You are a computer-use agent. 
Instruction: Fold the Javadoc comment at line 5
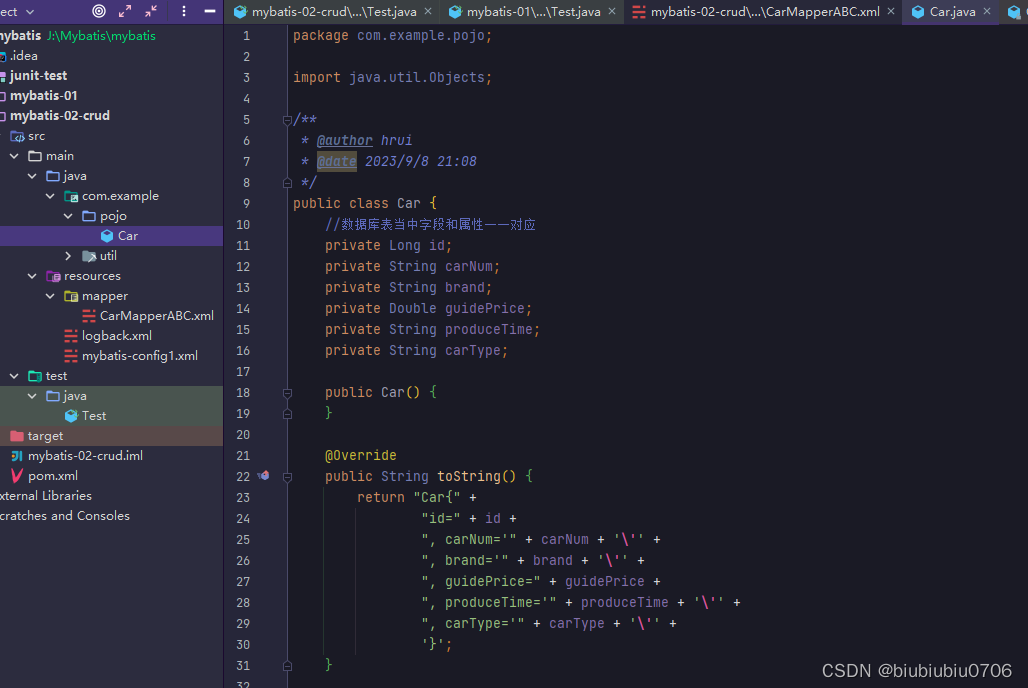[x=287, y=120]
